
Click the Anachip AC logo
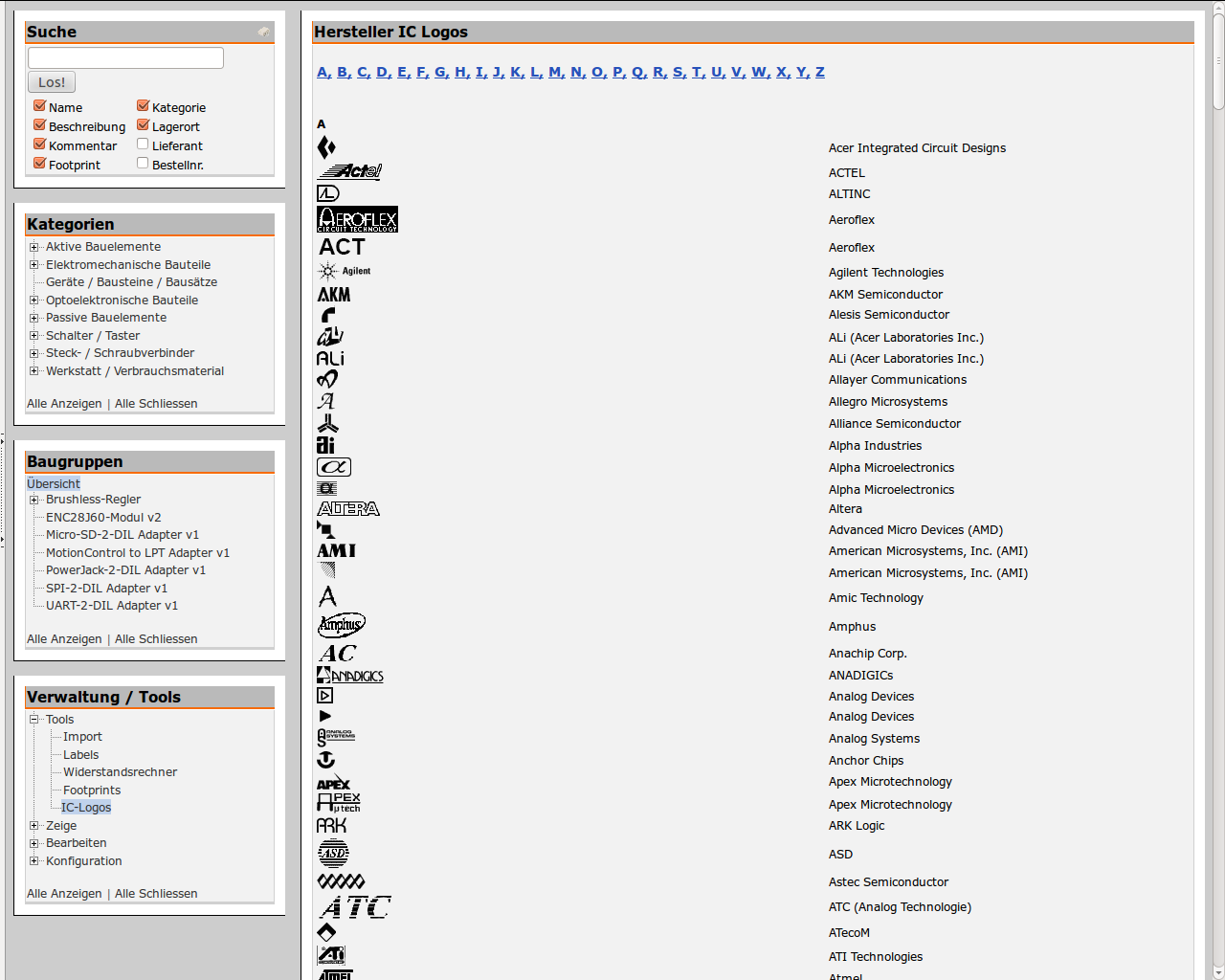tap(337, 653)
